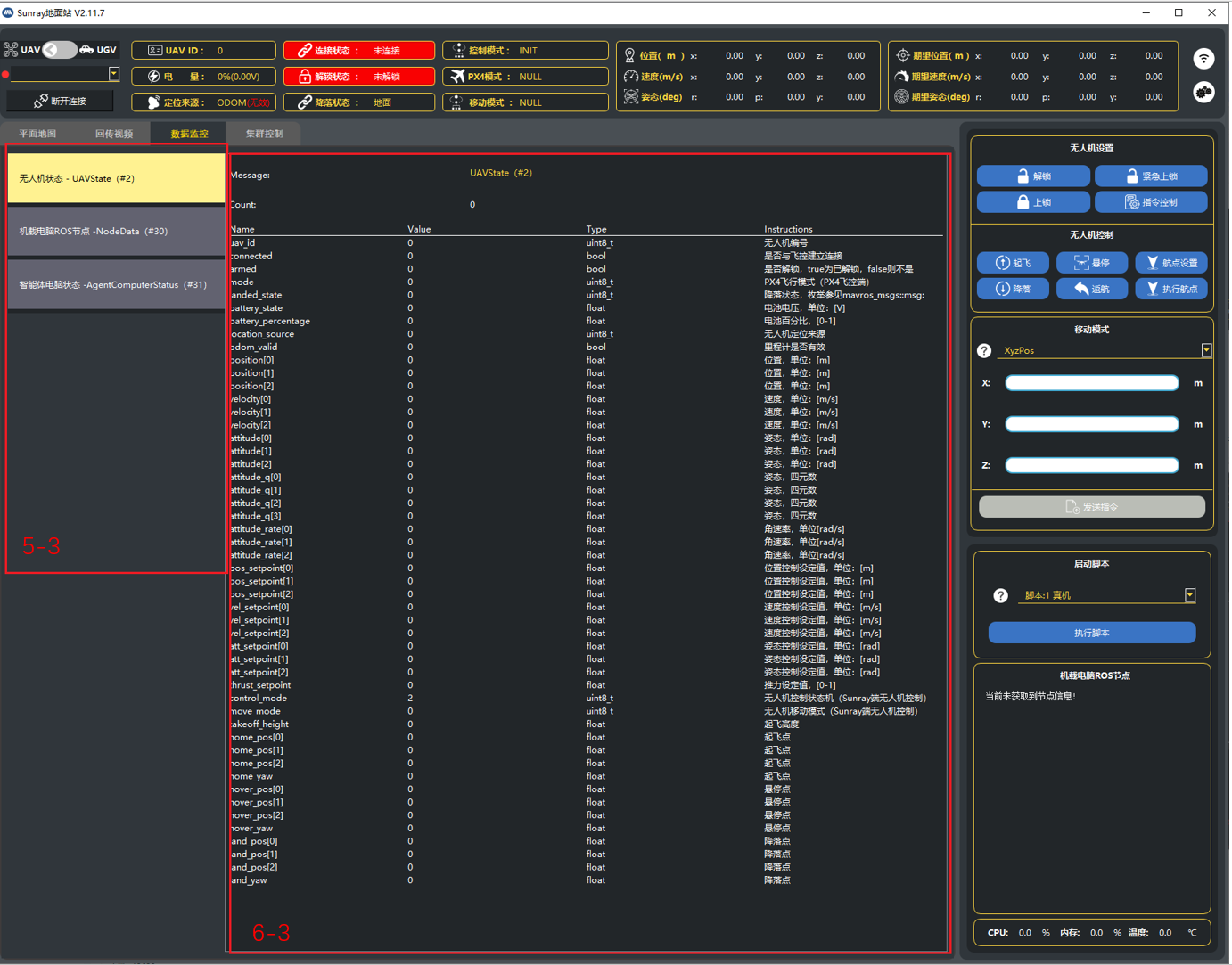The image size is (1232, 965).
Task: Click the 期望姿态 circular icon
Action: [902, 96]
